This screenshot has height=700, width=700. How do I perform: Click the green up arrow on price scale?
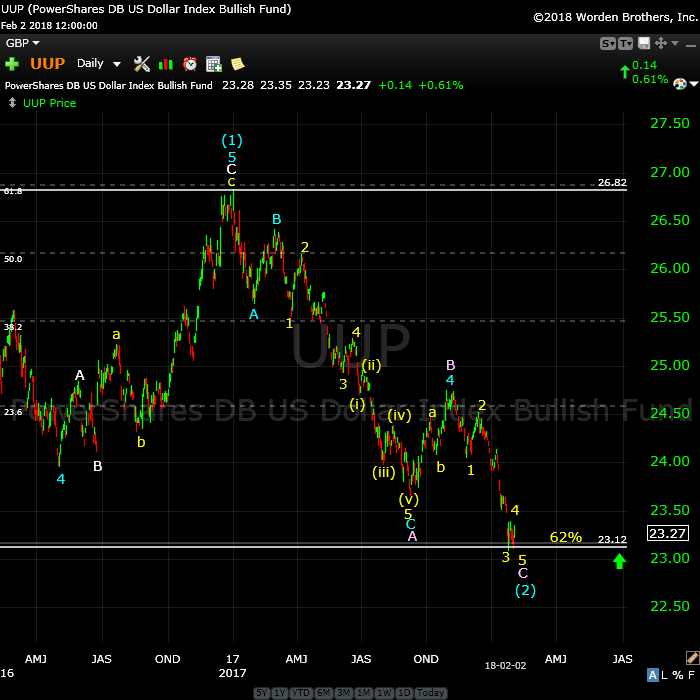pyautogui.click(x=619, y=561)
